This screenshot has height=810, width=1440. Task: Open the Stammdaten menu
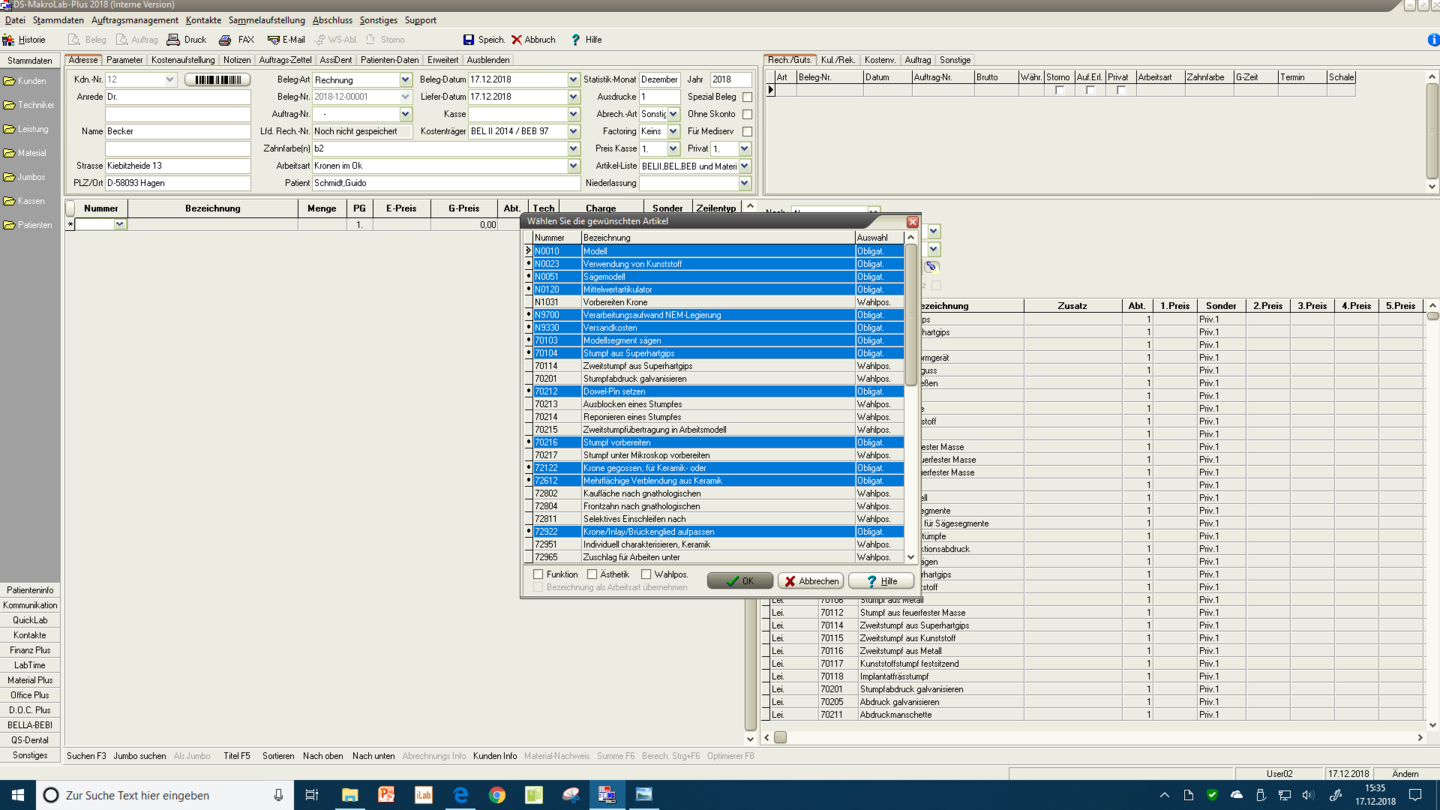(x=58, y=20)
